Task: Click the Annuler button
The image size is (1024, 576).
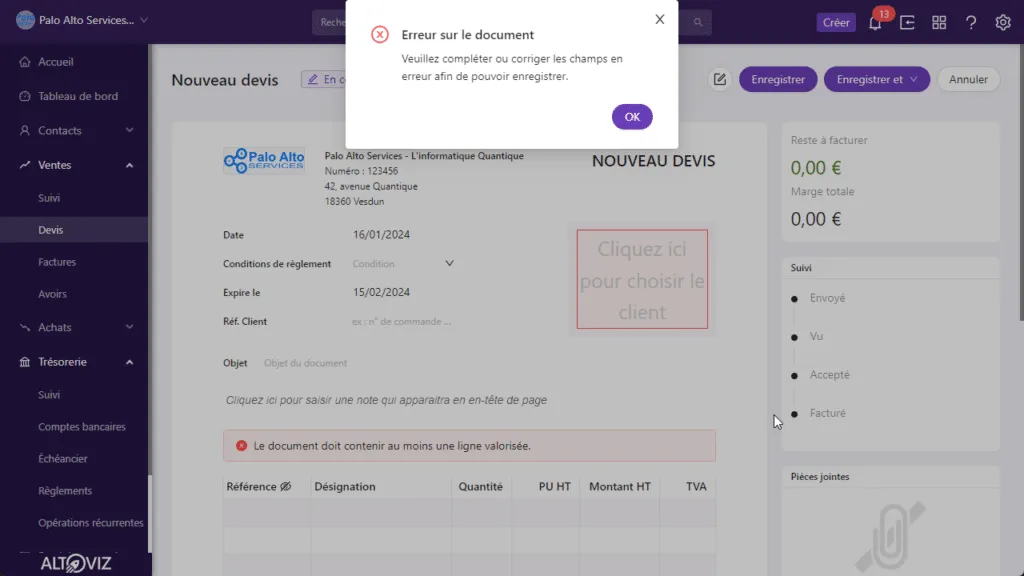Action: pos(968,79)
